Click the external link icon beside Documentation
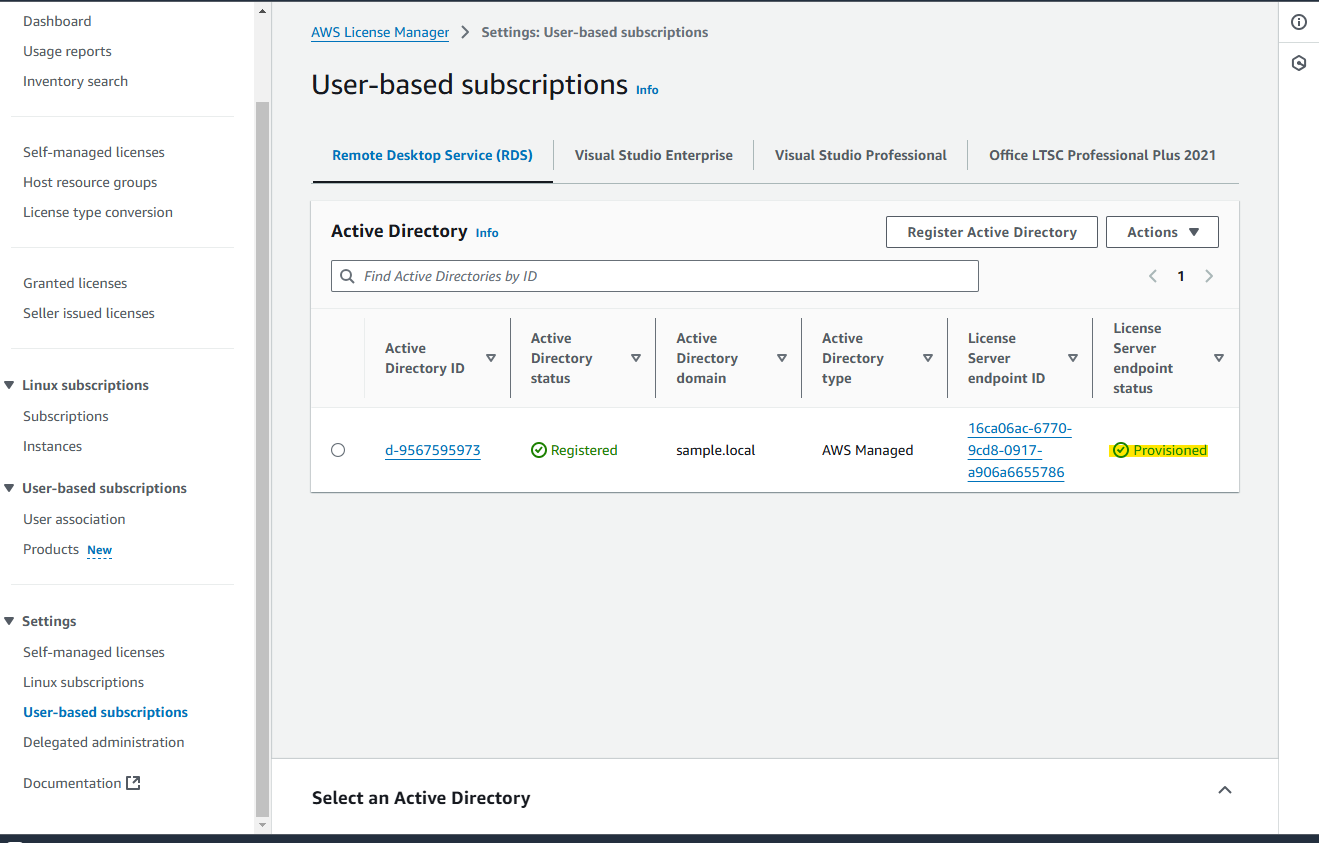 133,783
